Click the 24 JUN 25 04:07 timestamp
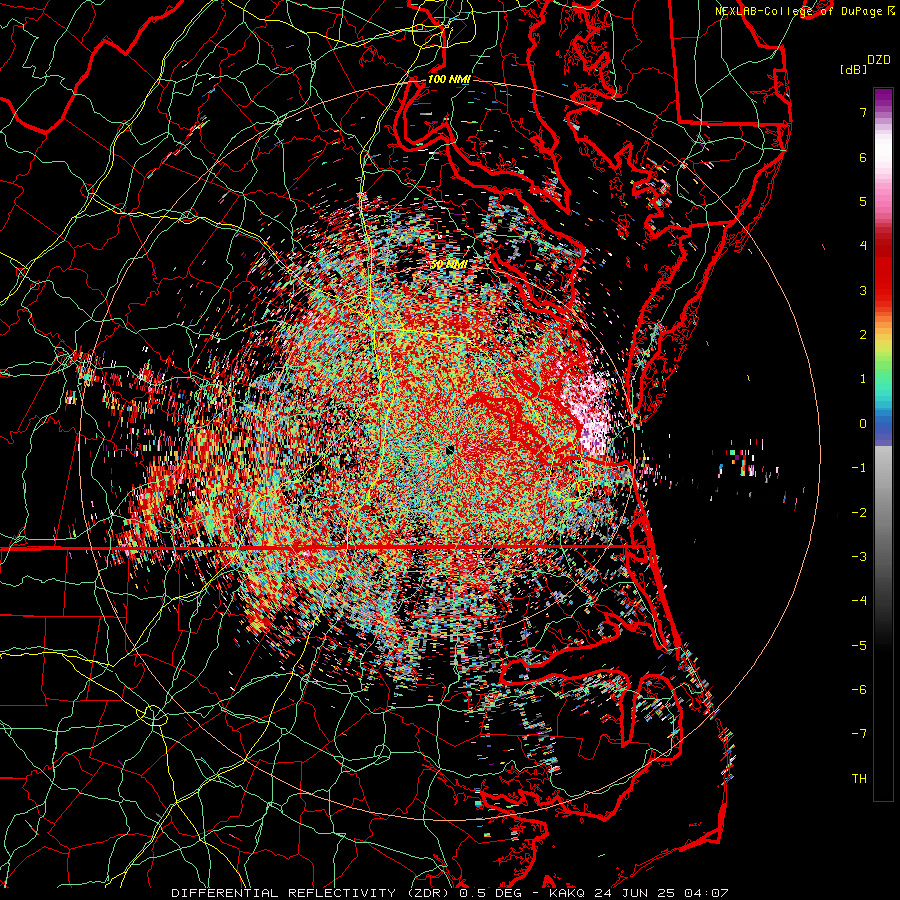This screenshot has height=900, width=900. point(660,893)
